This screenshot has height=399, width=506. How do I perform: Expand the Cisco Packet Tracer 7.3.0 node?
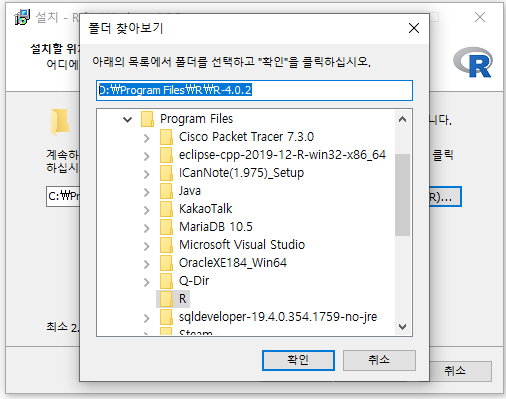tap(146, 138)
